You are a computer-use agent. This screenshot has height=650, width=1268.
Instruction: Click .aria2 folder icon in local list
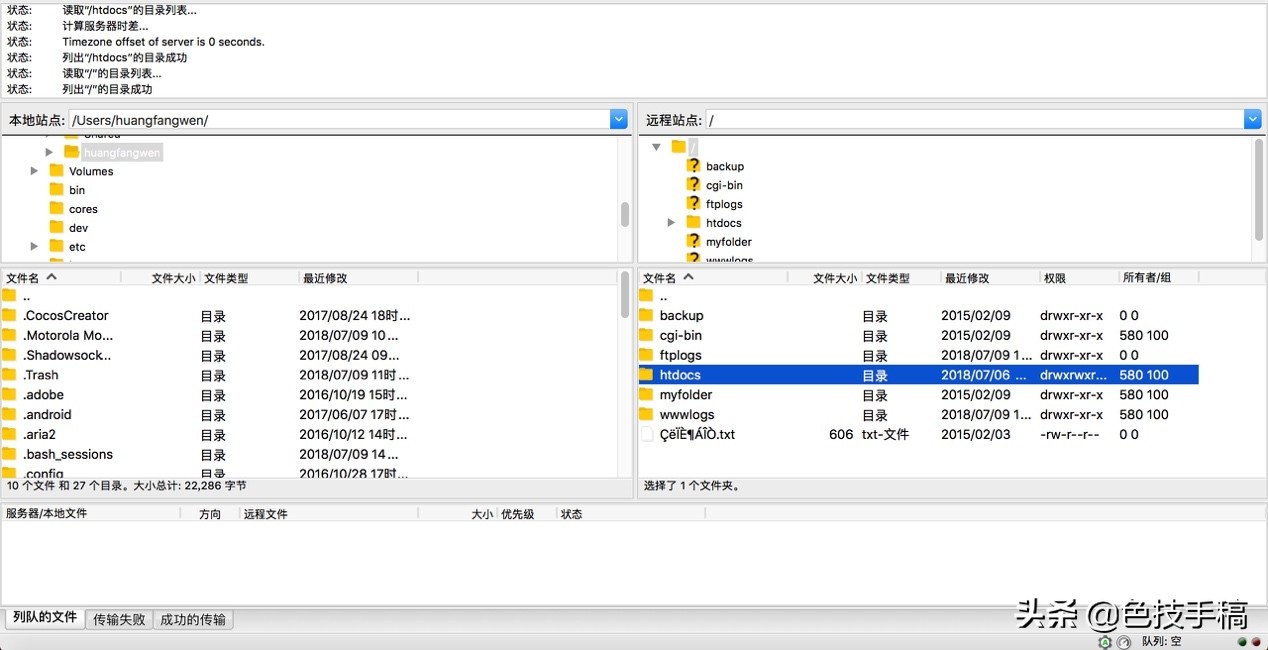coord(9,434)
